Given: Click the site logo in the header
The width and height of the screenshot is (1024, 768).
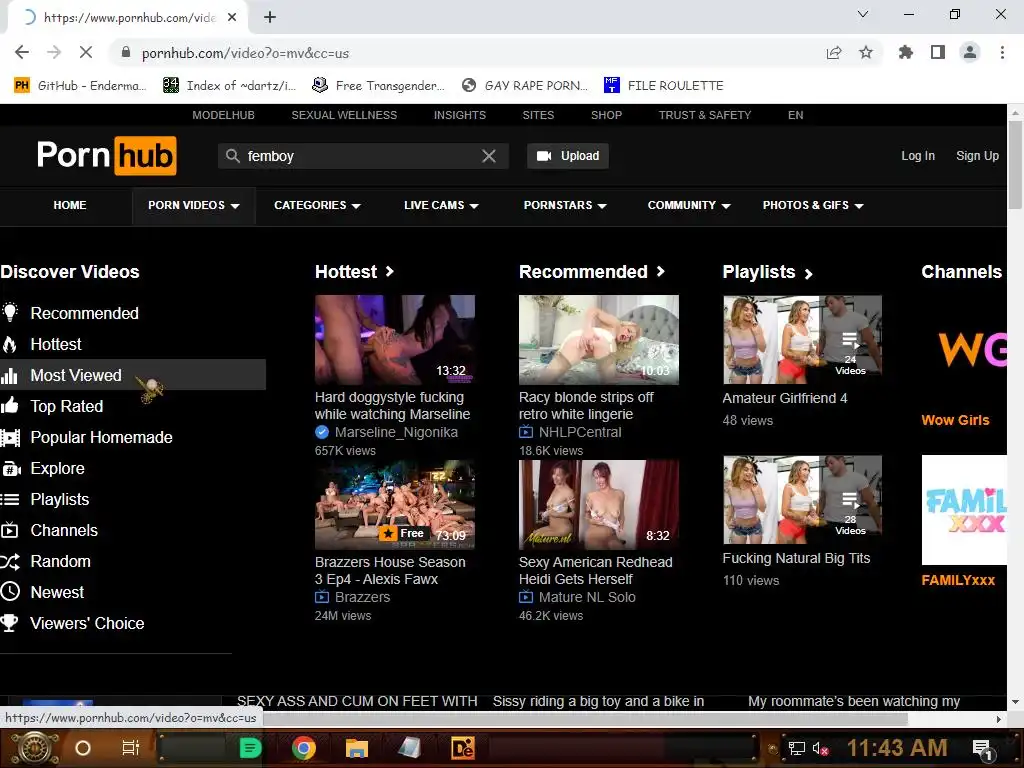Looking at the screenshot, I should 107,155.
